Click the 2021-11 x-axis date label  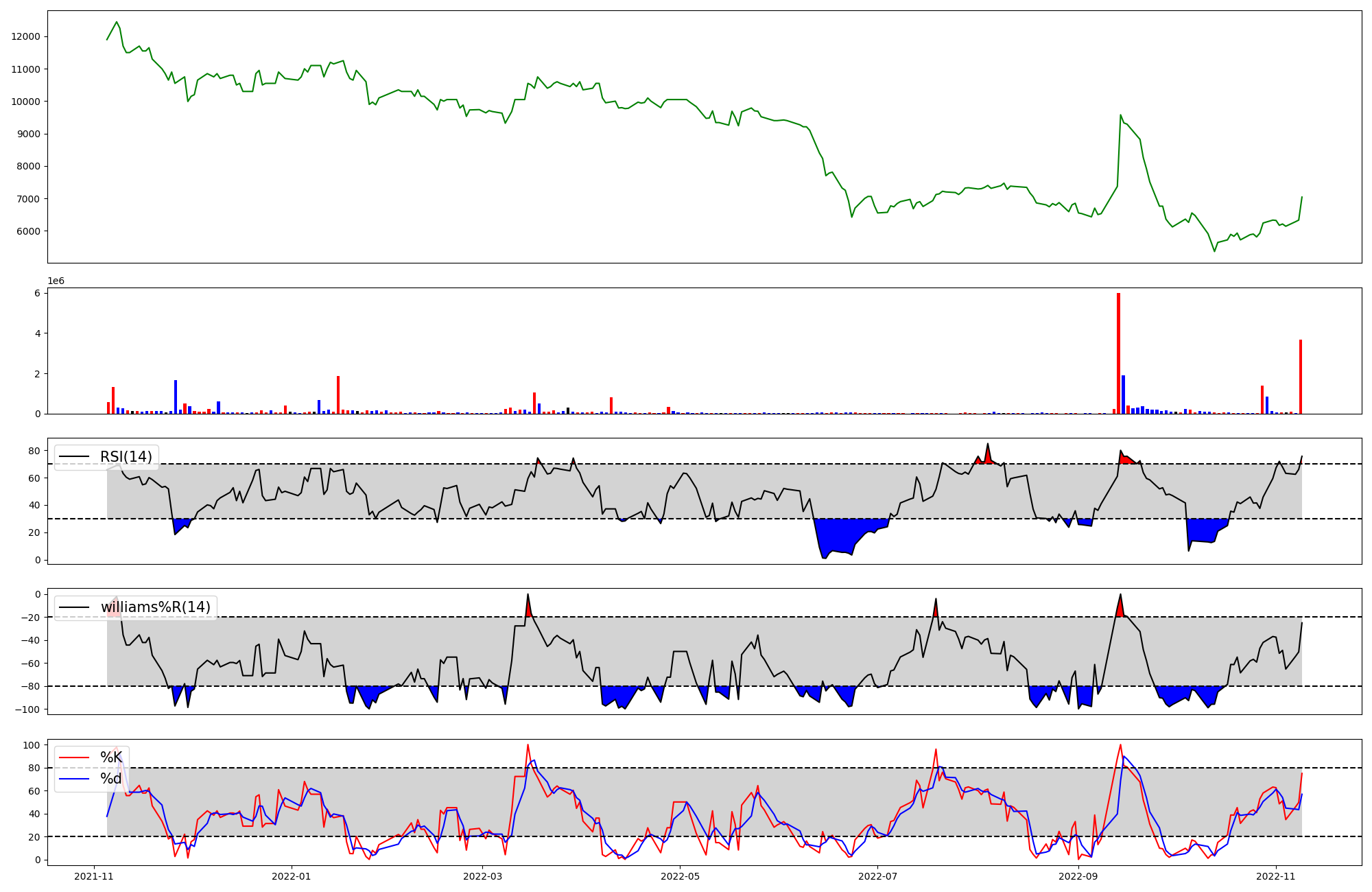pos(94,876)
